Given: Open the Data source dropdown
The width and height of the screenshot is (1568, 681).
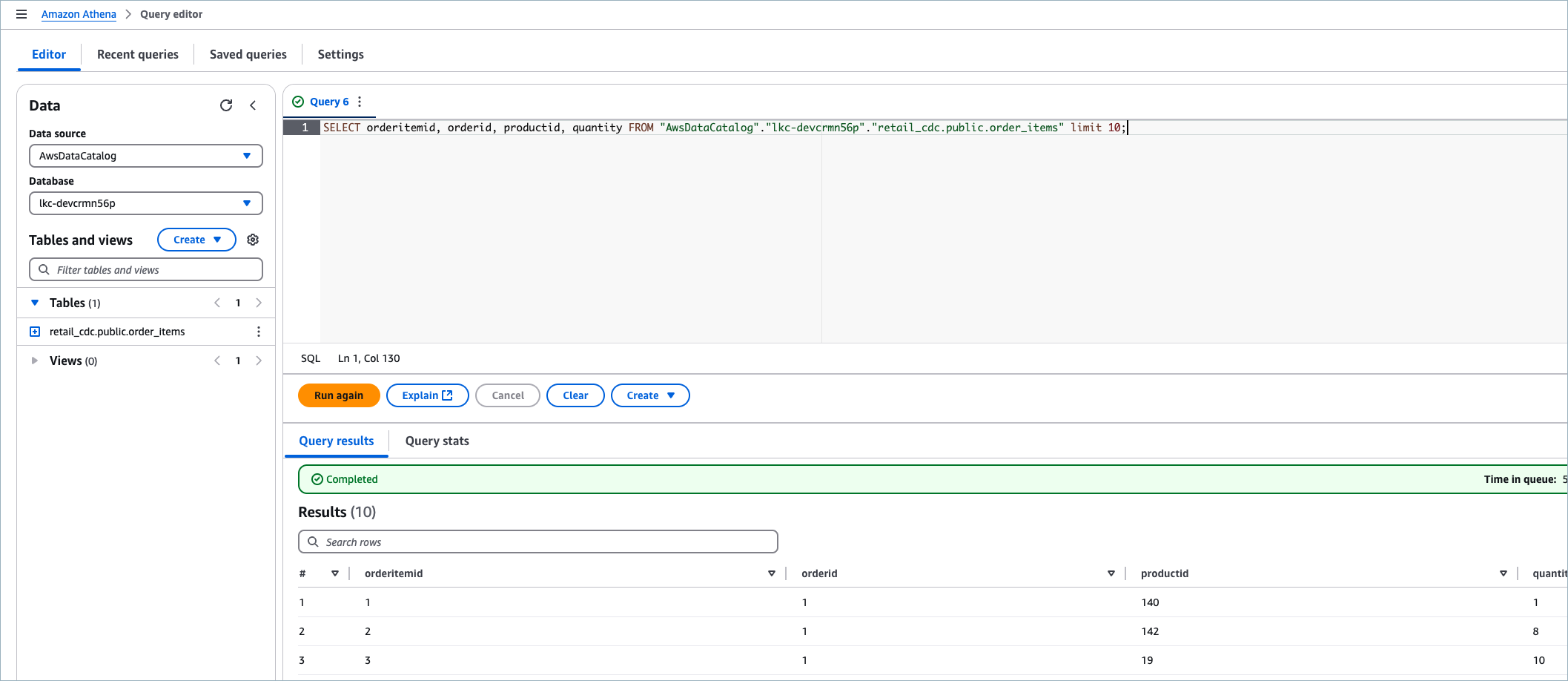Looking at the screenshot, I should tap(145, 156).
